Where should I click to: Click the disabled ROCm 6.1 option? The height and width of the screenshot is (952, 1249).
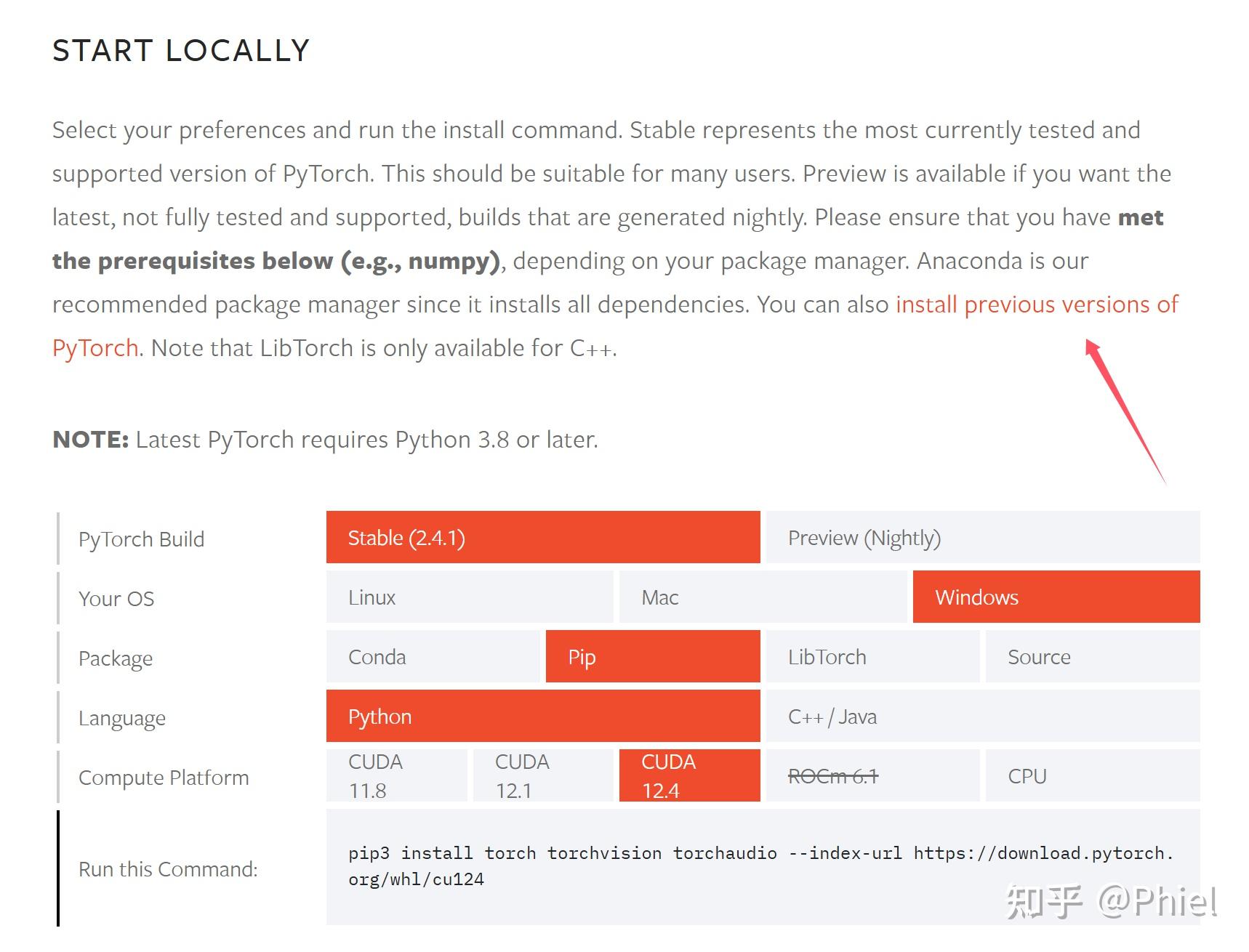point(872,776)
